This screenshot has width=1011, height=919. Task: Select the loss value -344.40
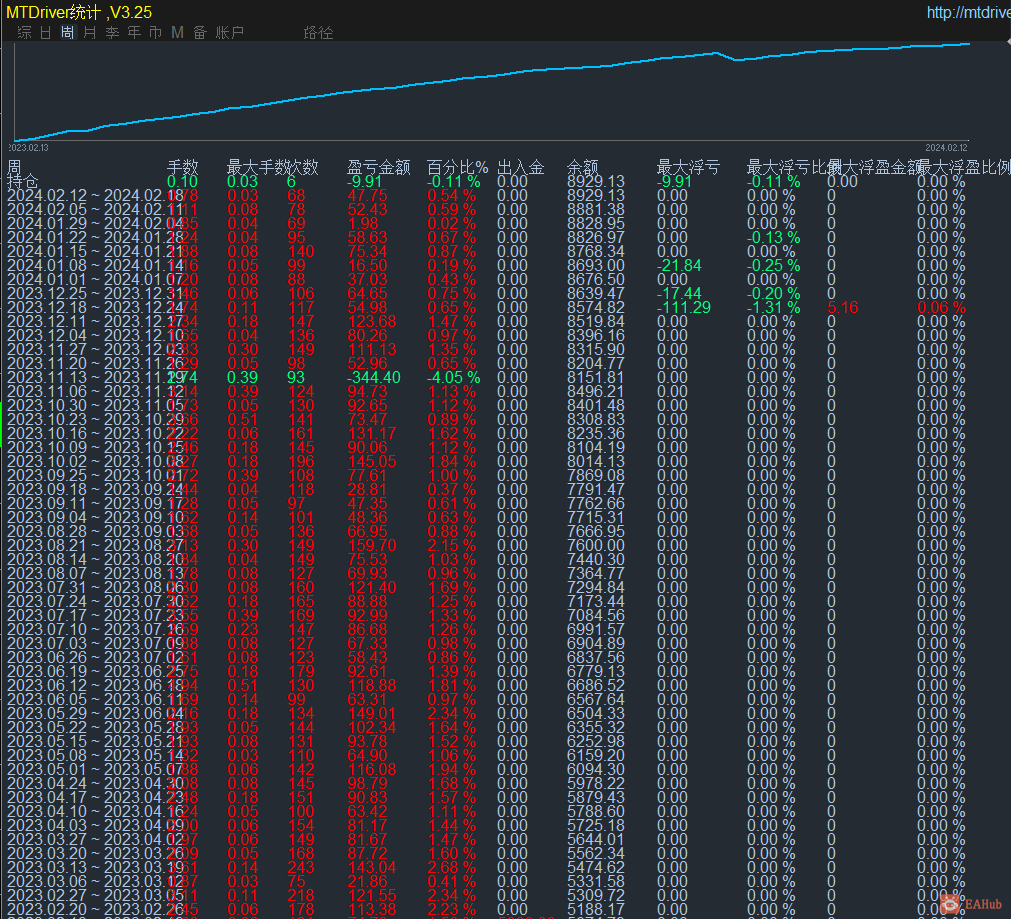(374, 377)
